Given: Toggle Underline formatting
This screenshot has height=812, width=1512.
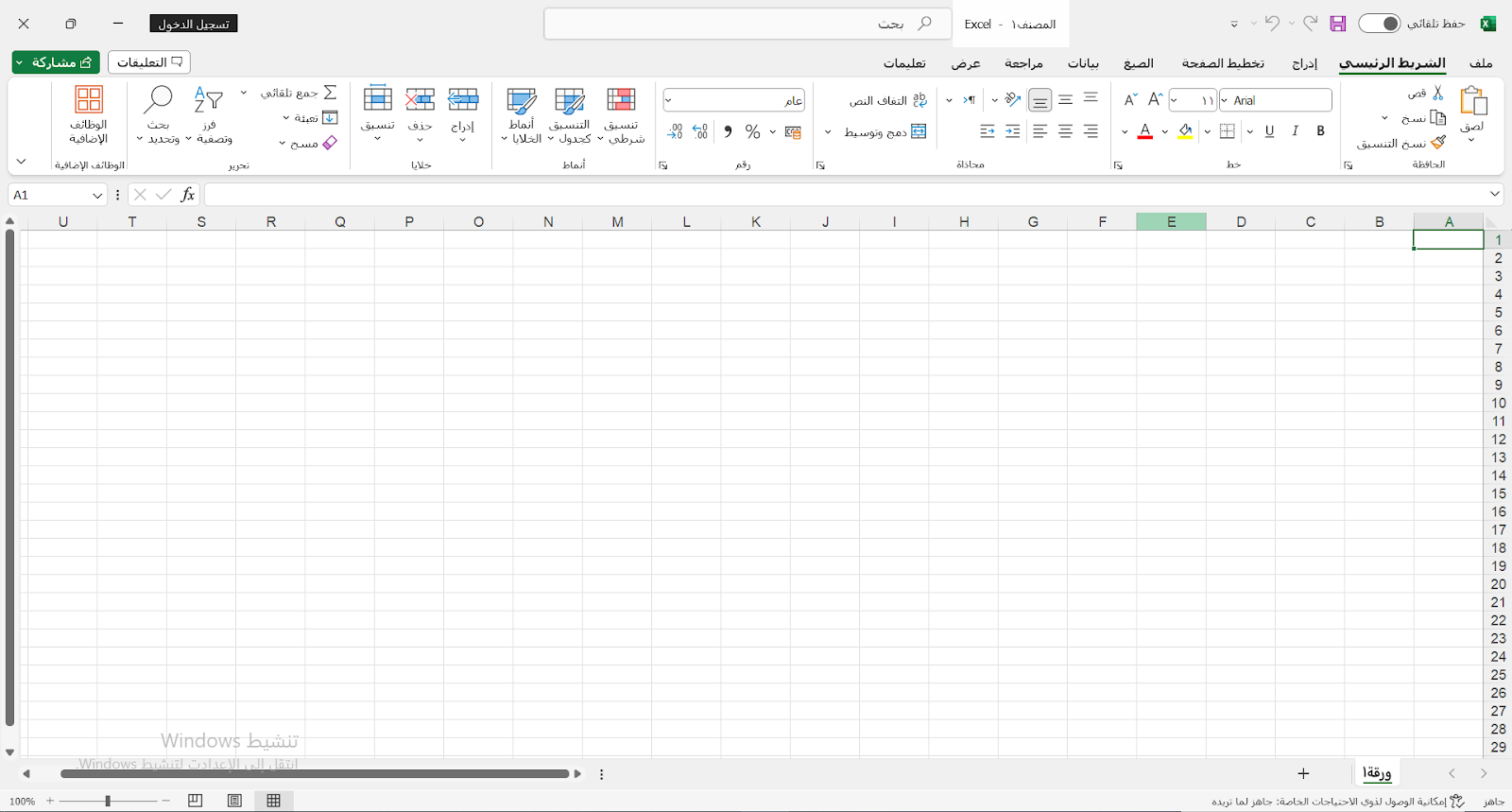Looking at the screenshot, I should coord(1269,131).
